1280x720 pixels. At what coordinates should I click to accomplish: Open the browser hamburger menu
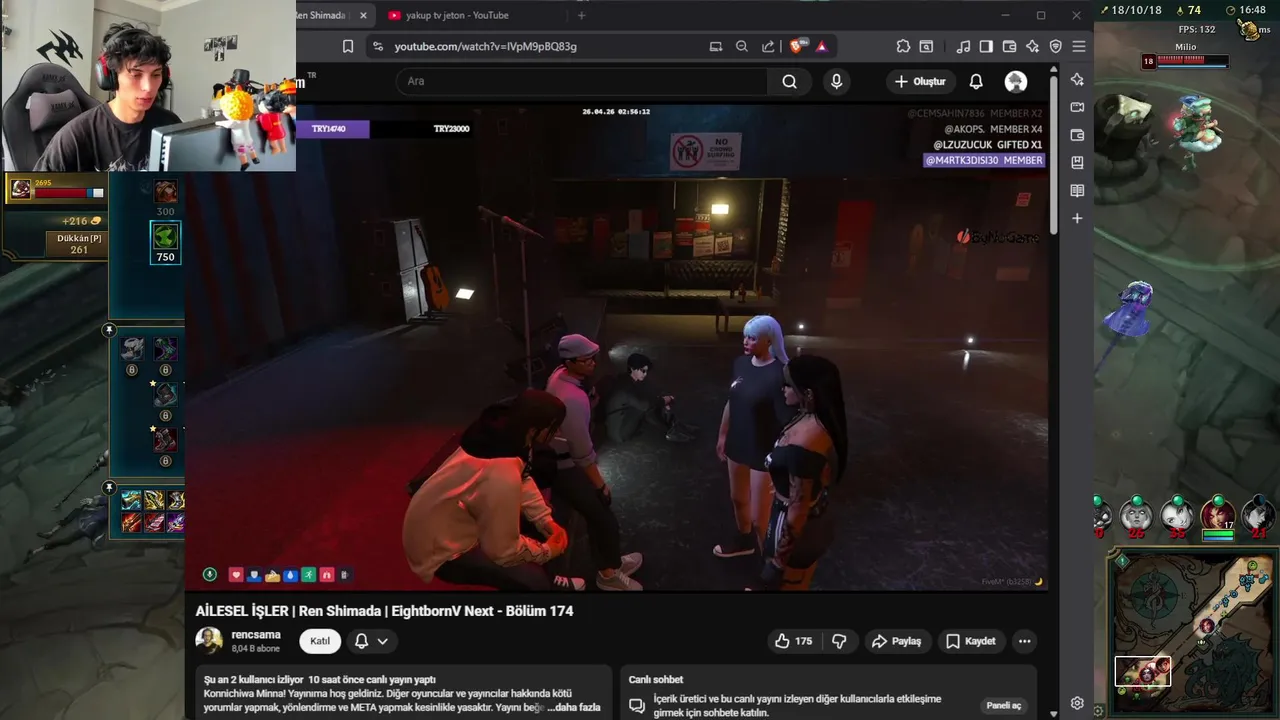click(1079, 46)
